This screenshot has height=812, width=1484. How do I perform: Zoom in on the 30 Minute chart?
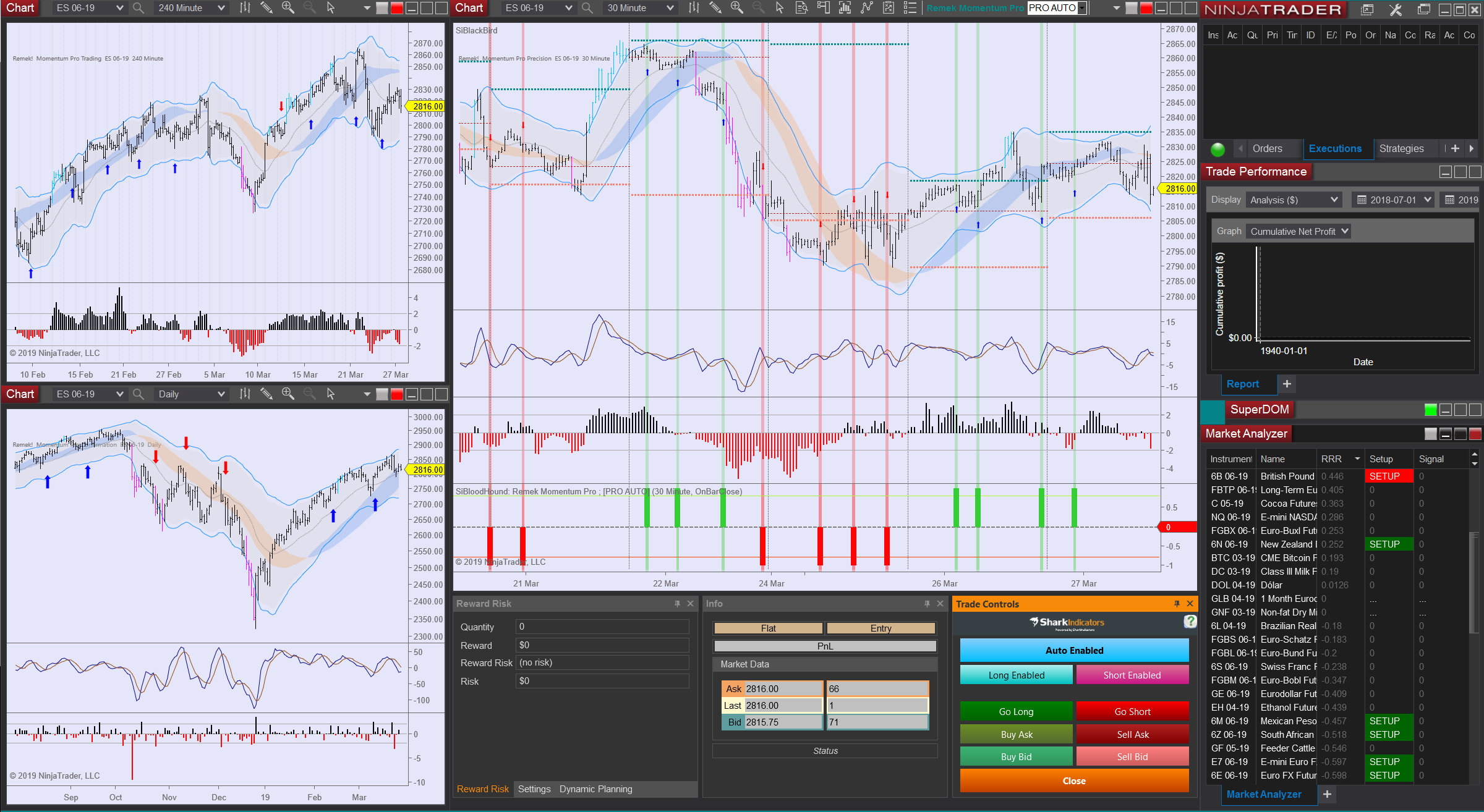(x=737, y=8)
